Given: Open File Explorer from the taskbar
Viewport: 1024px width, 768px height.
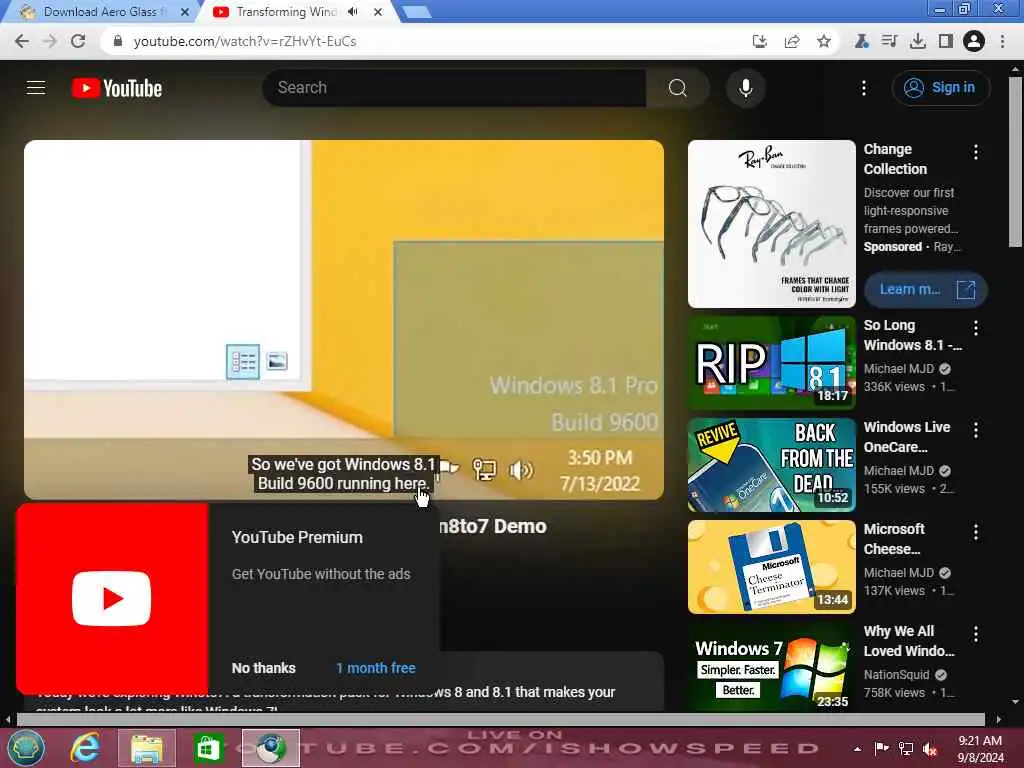Looking at the screenshot, I should click(147, 748).
